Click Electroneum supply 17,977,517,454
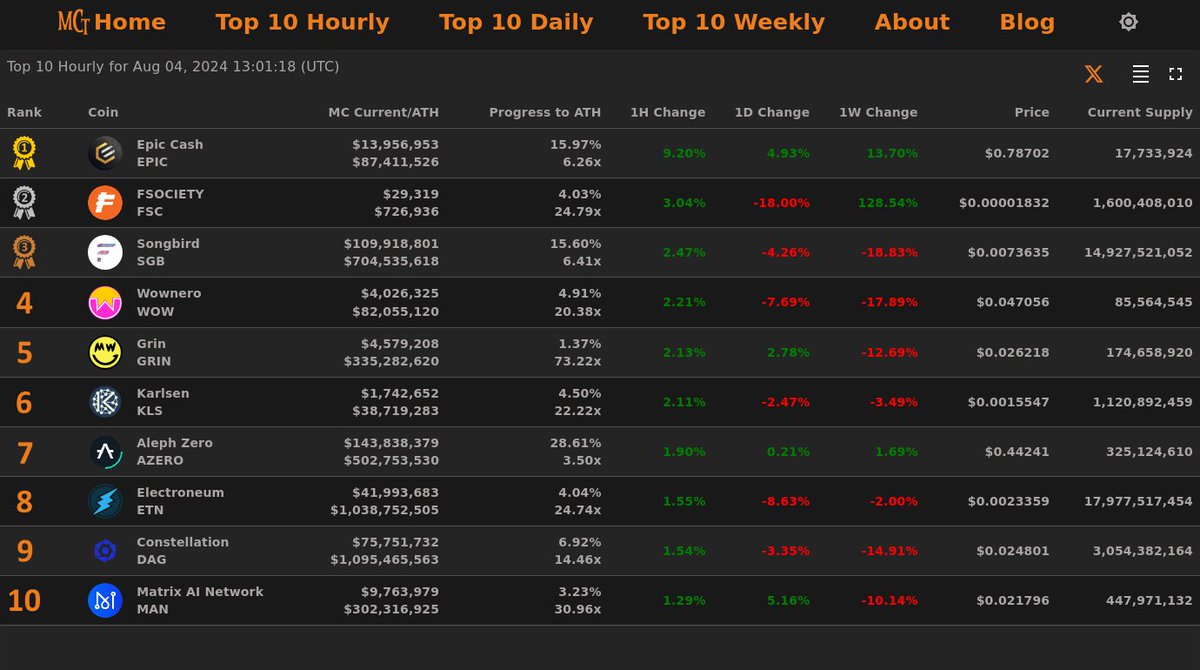Screen dimensions: 1200x670 pyautogui.click(x=1138, y=501)
